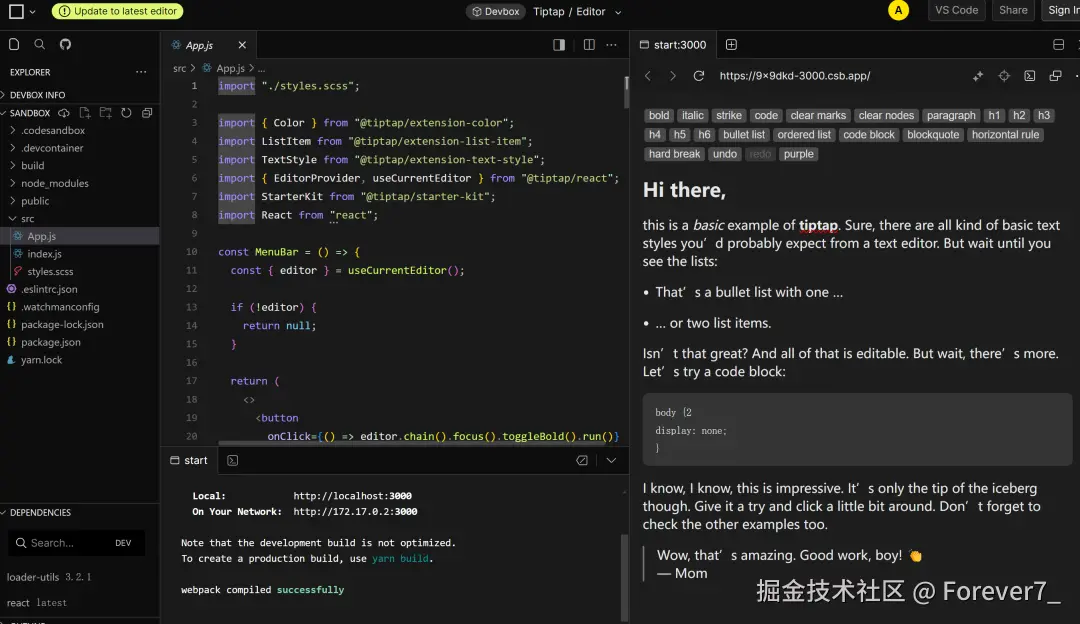
Task: Clear the terminal output icon
Action: [582, 460]
